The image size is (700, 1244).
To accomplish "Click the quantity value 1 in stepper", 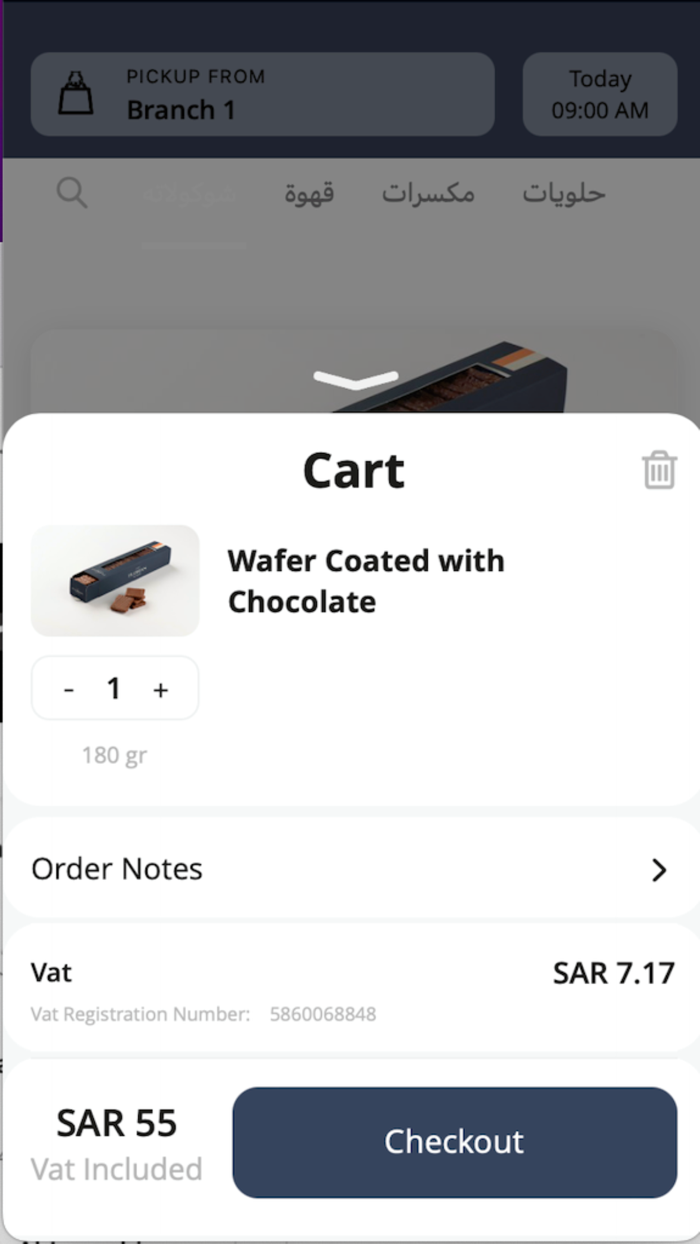I will point(114,688).
